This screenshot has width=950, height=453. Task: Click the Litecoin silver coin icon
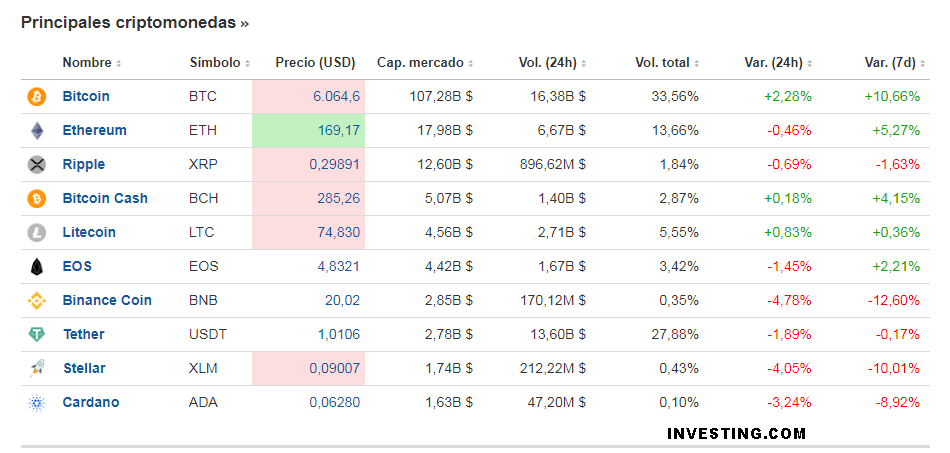[37, 233]
